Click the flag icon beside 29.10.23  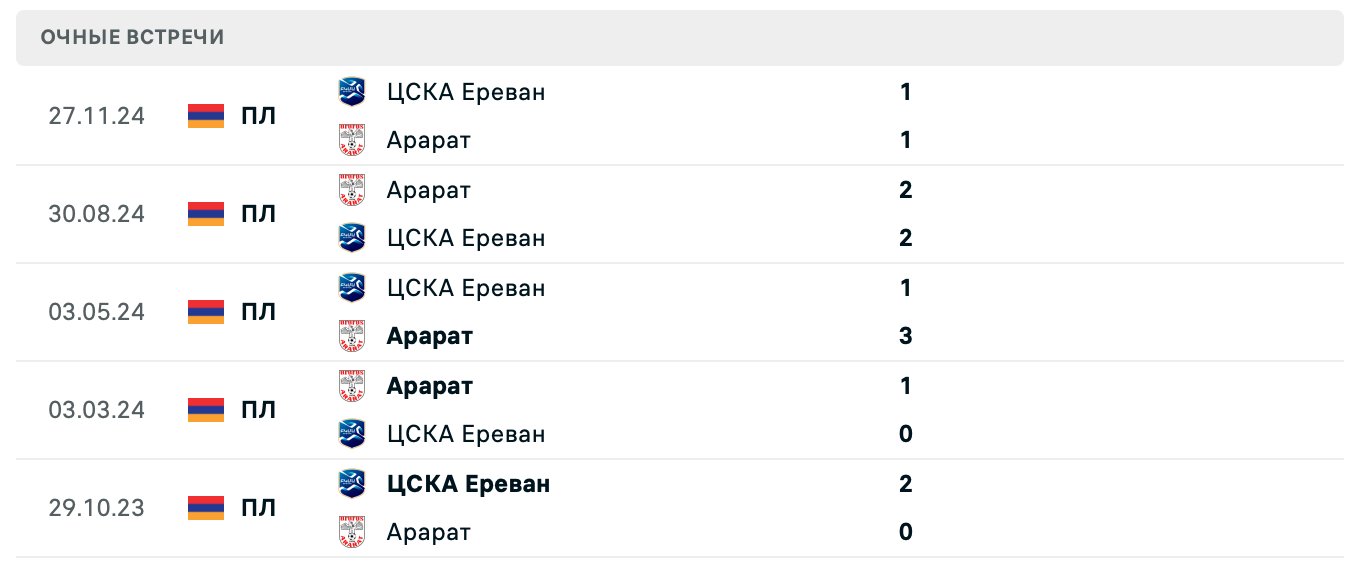coord(205,507)
